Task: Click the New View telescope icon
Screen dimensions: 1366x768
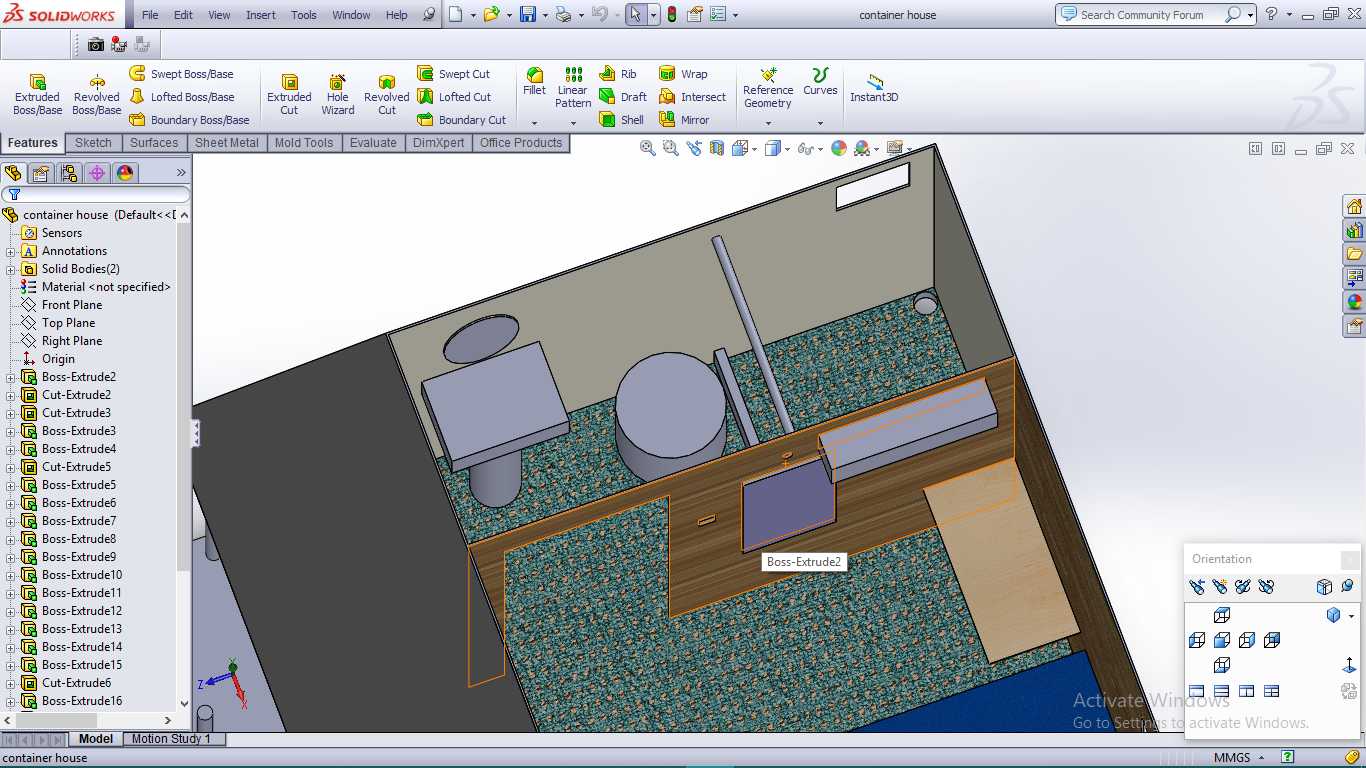Action: point(1220,586)
